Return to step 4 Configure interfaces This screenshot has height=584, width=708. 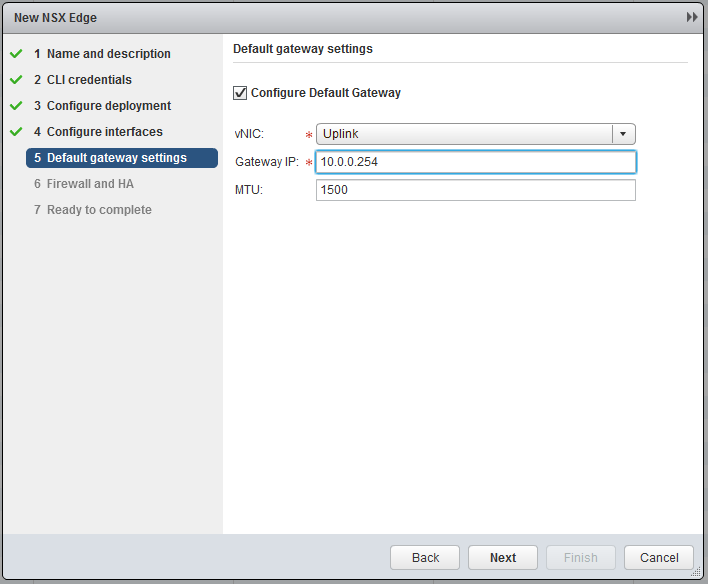tap(104, 132)
